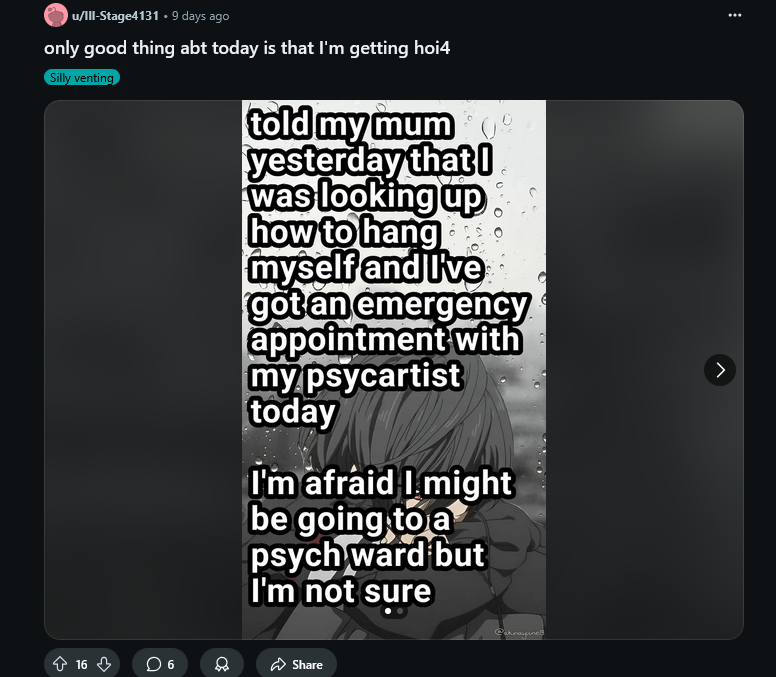Click the Share button label
Image resolution: width=776 pixels, height=677 pixels.
[x=307, y=664]
